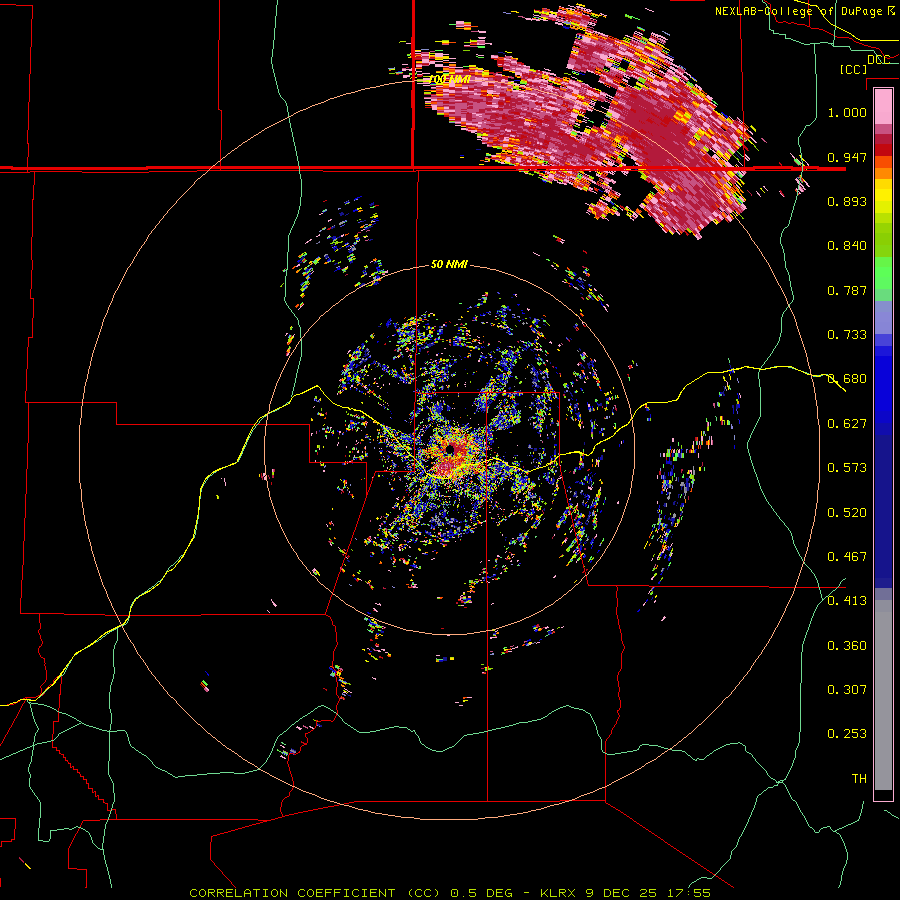
Task: Click the 0.733 scale value
Action: pyautogui.click(x=847, y=335)
